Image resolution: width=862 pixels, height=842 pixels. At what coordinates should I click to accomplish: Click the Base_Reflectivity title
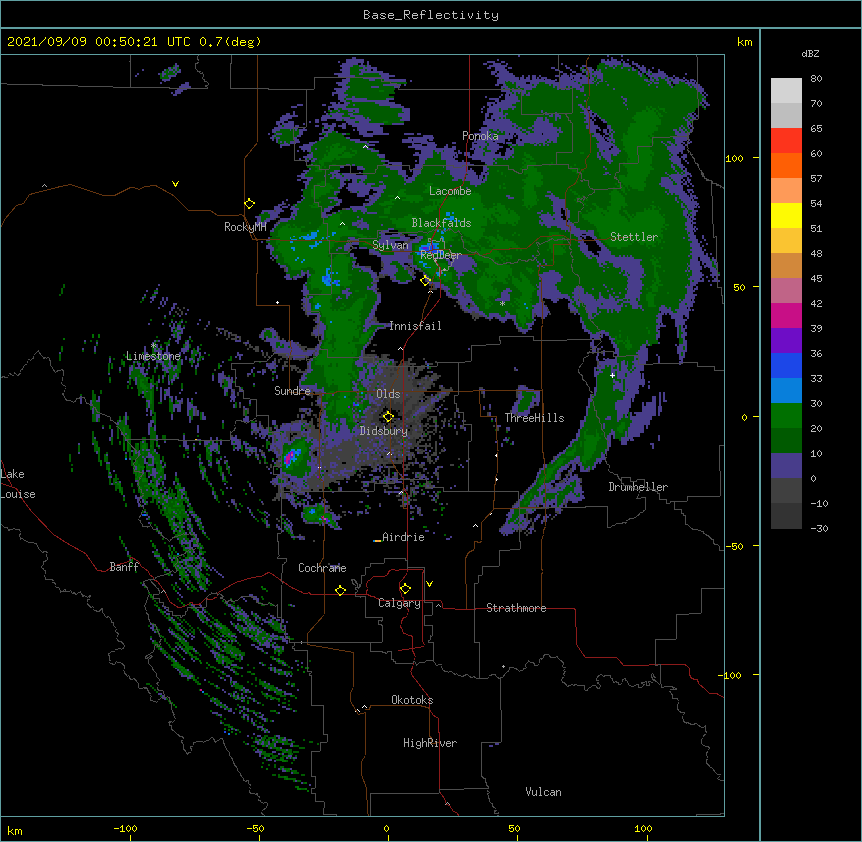[x=431, y=15]
